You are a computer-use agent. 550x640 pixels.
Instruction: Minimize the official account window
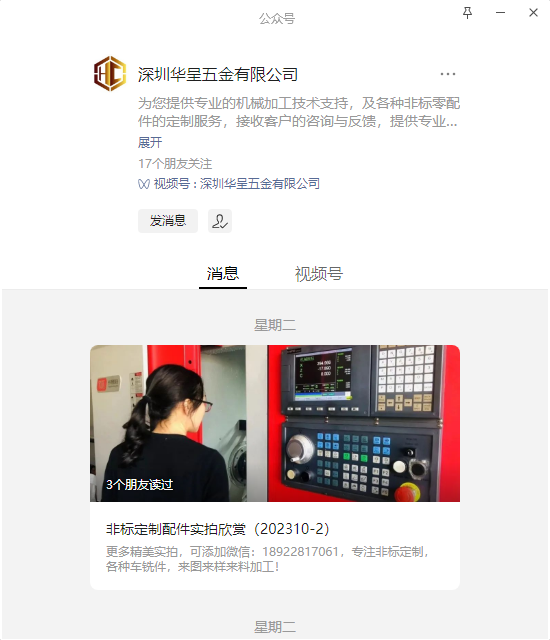(501, 13)
